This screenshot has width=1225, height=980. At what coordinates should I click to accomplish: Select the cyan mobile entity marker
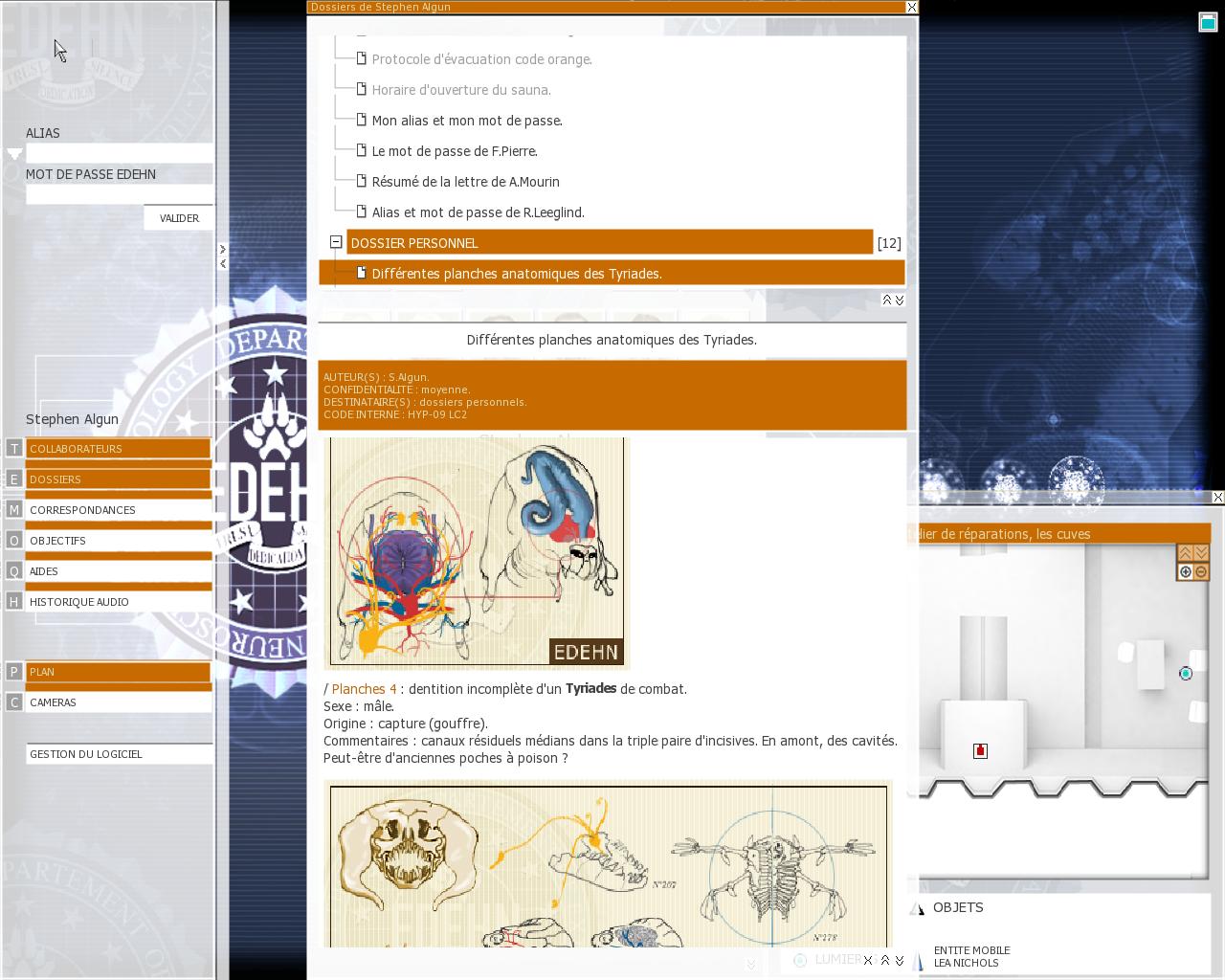pyautogui.click(x=1186, y=674)
